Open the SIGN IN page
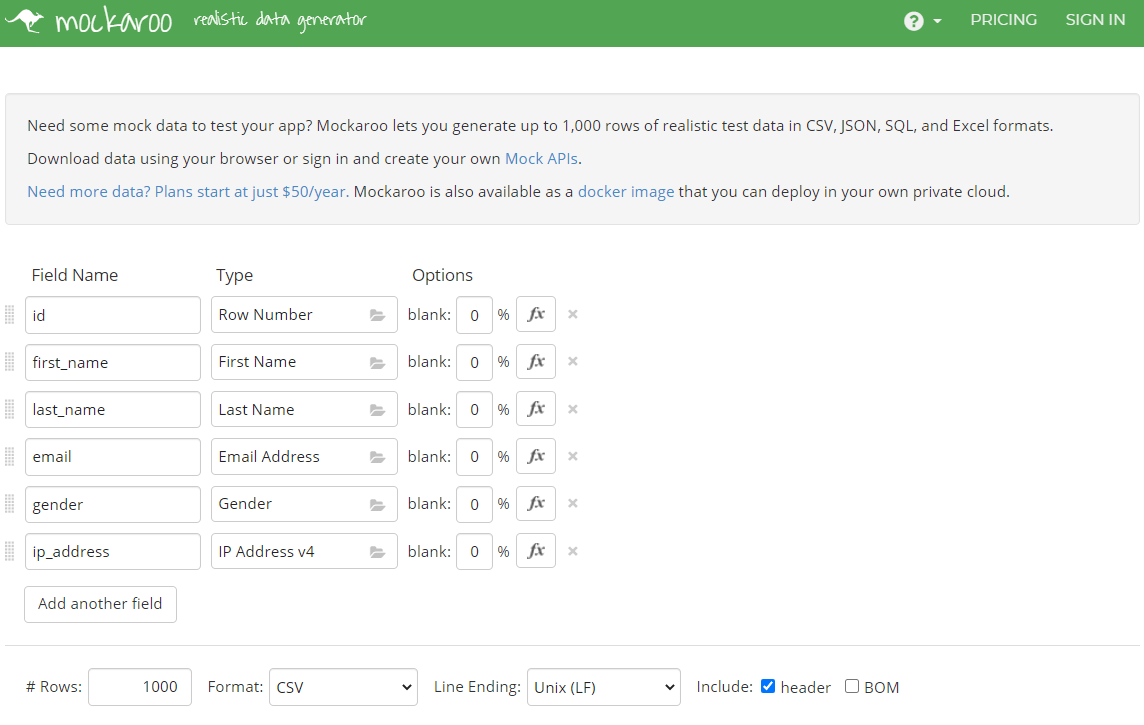 [x=1095, y=20]
